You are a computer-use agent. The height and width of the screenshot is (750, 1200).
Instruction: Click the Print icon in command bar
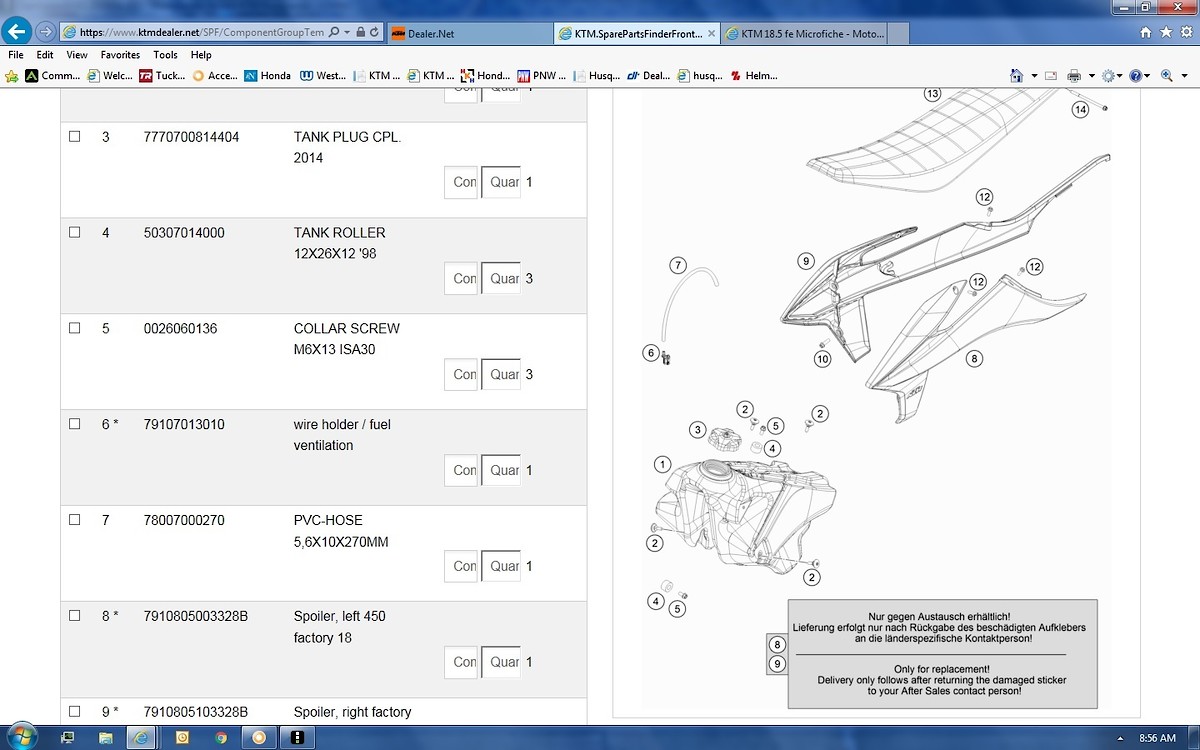click(1074, 76)
